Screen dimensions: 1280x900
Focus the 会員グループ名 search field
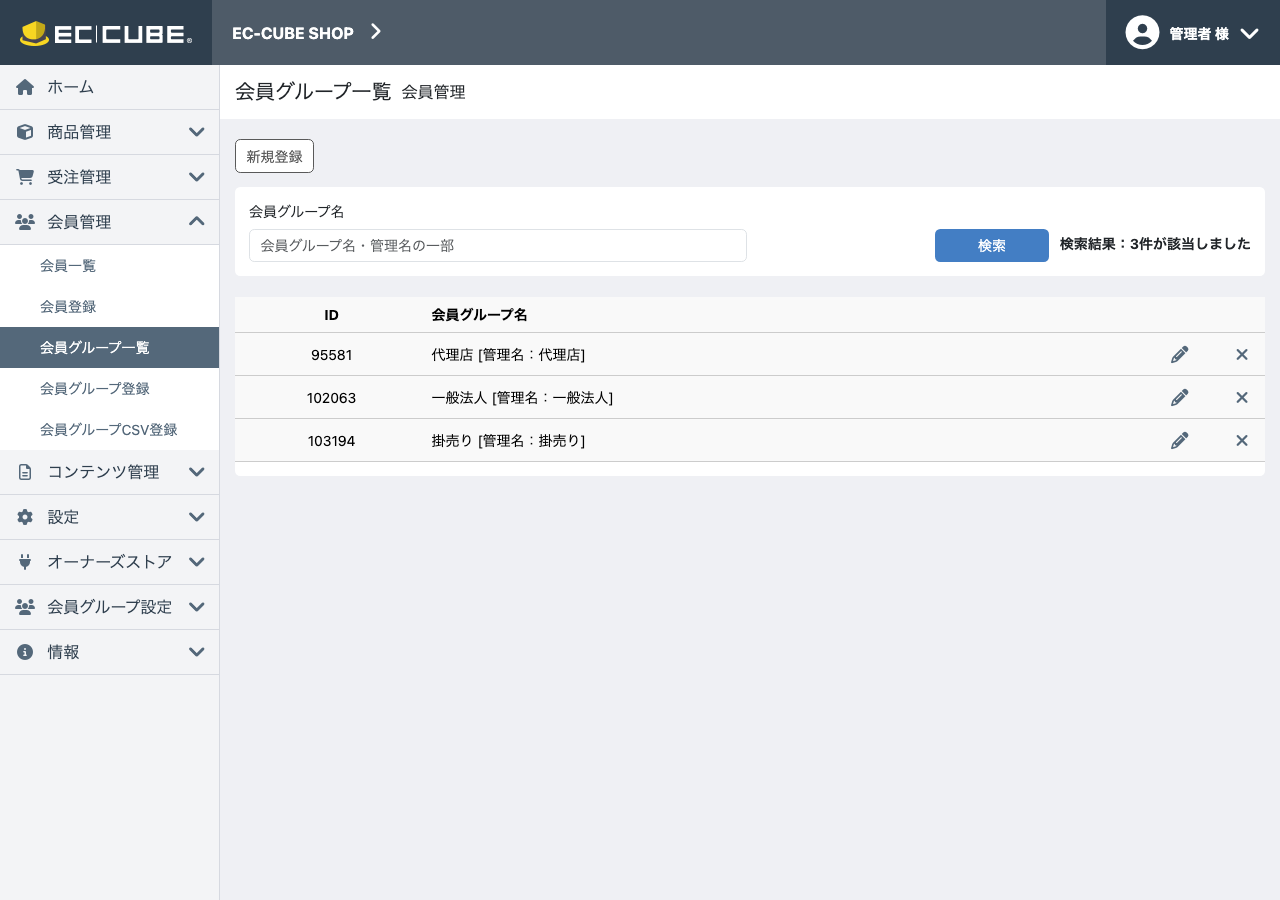(x=498, y=245)
